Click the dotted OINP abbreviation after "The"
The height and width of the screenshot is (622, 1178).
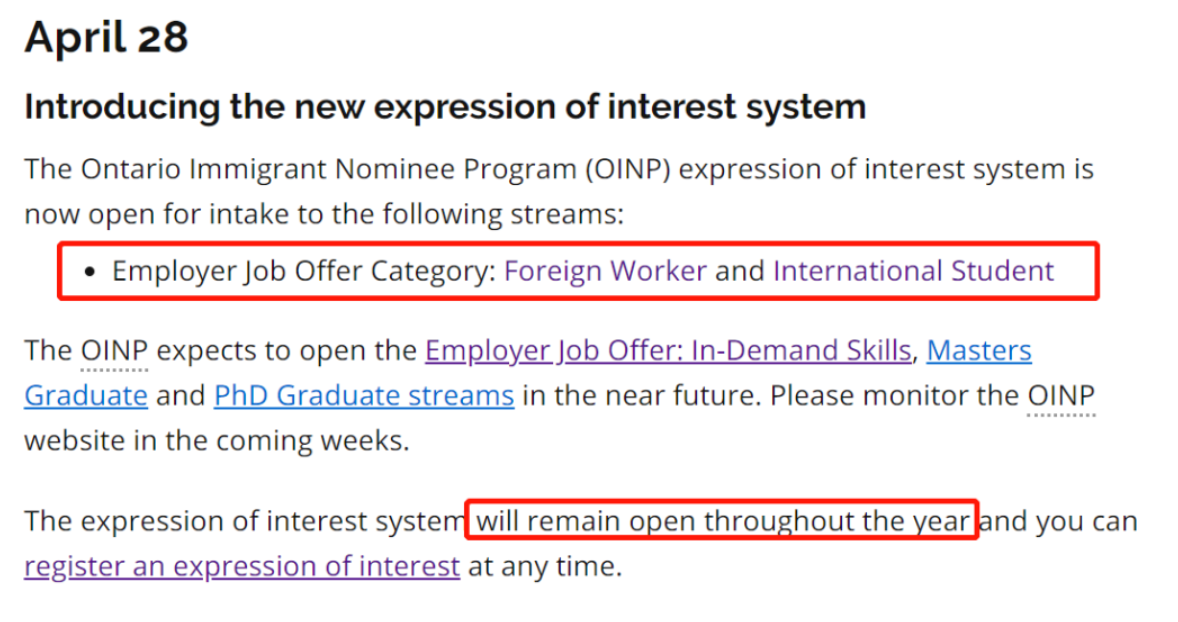tap(114, 351)
